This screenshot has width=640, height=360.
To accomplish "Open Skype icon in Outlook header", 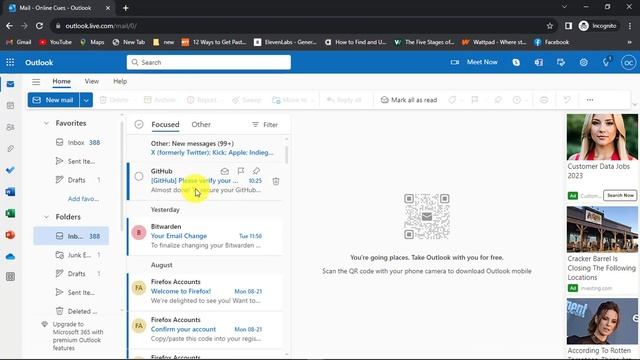I will click(x=516, y=62).
